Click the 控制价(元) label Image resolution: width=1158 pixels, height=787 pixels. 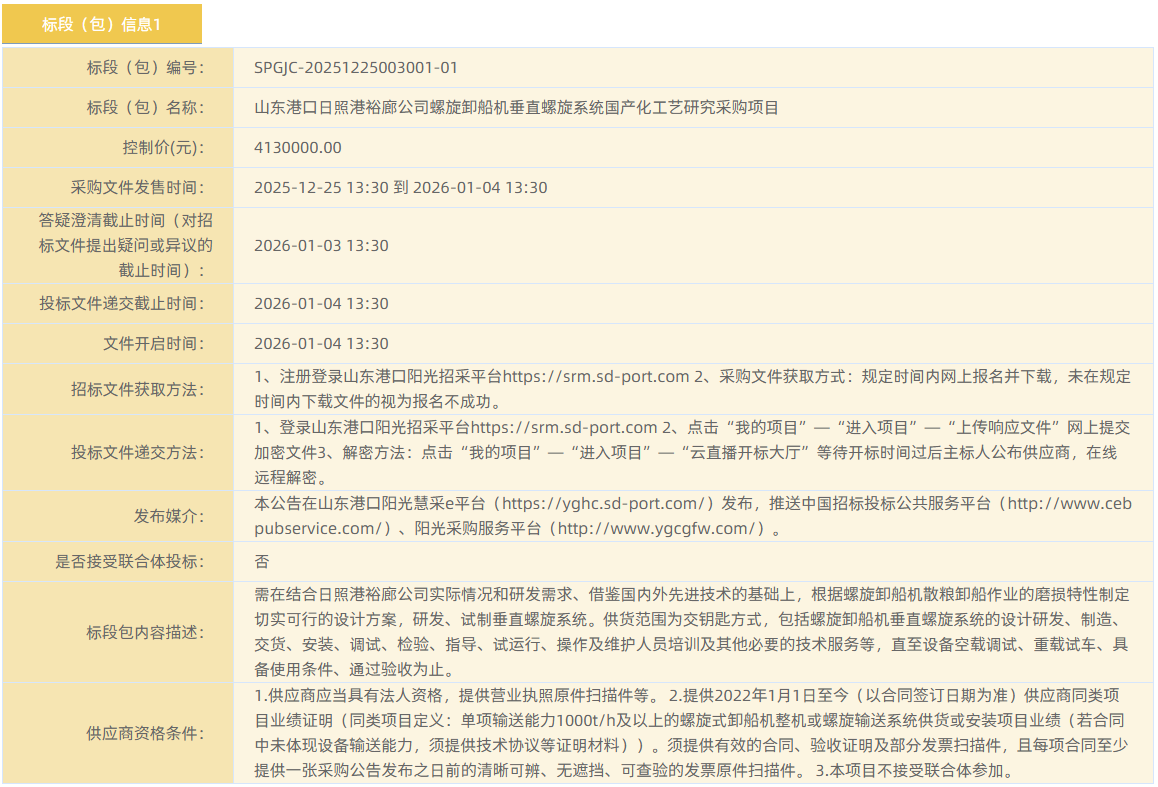pyautogui.click(x=163, y=148)
